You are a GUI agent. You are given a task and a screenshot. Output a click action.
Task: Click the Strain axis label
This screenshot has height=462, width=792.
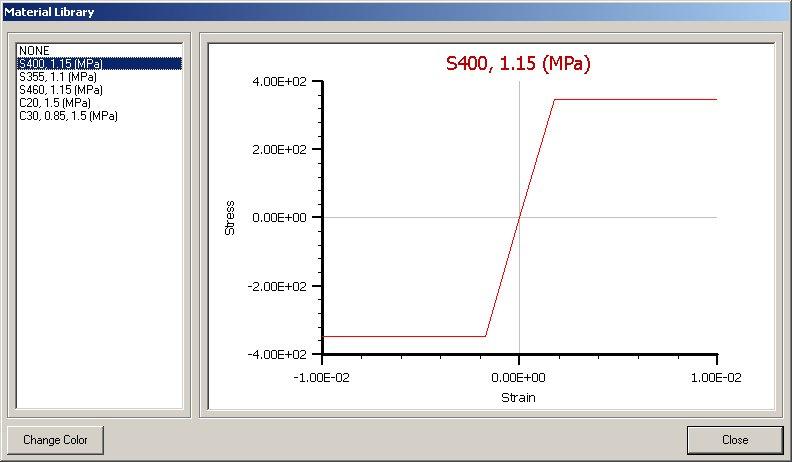point(518,397)
